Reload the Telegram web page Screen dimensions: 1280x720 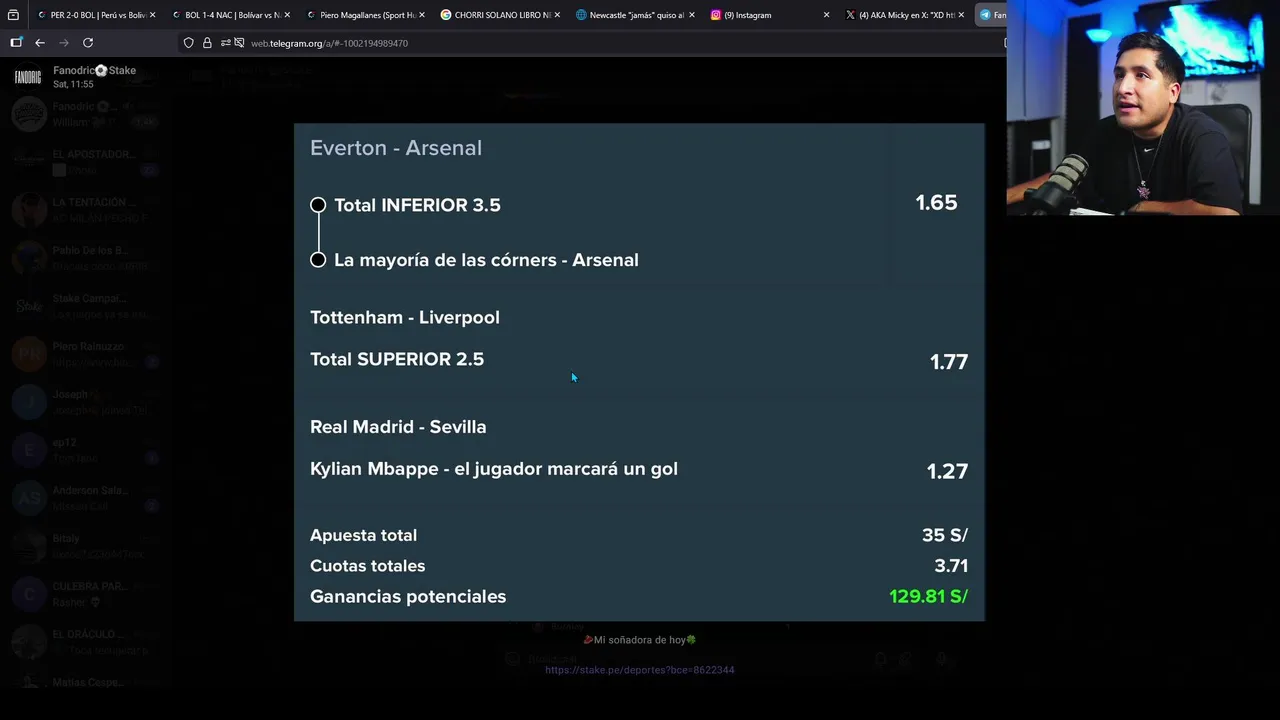click(88, 43)
